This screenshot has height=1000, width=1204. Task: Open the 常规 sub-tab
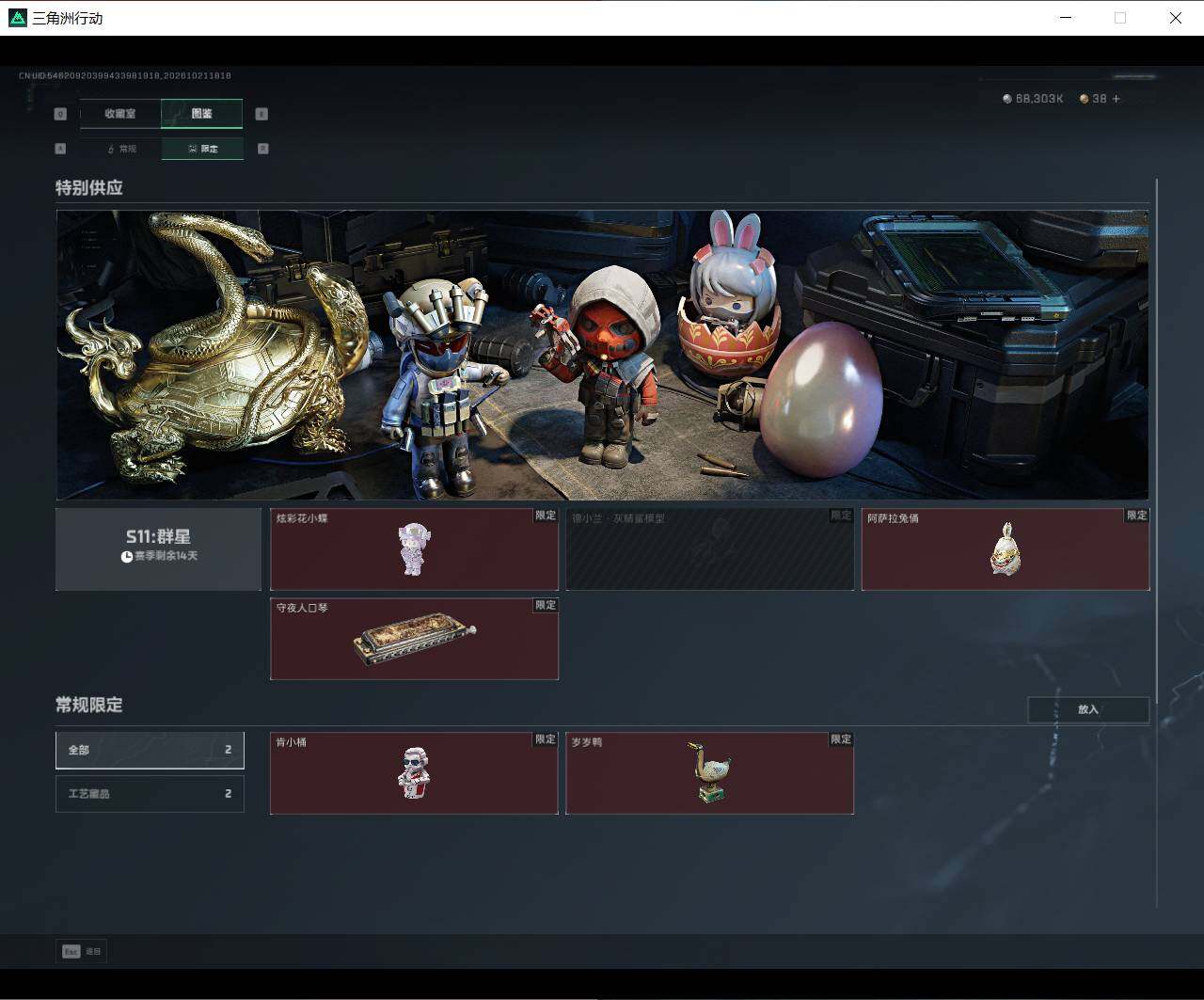pos(121,149)
